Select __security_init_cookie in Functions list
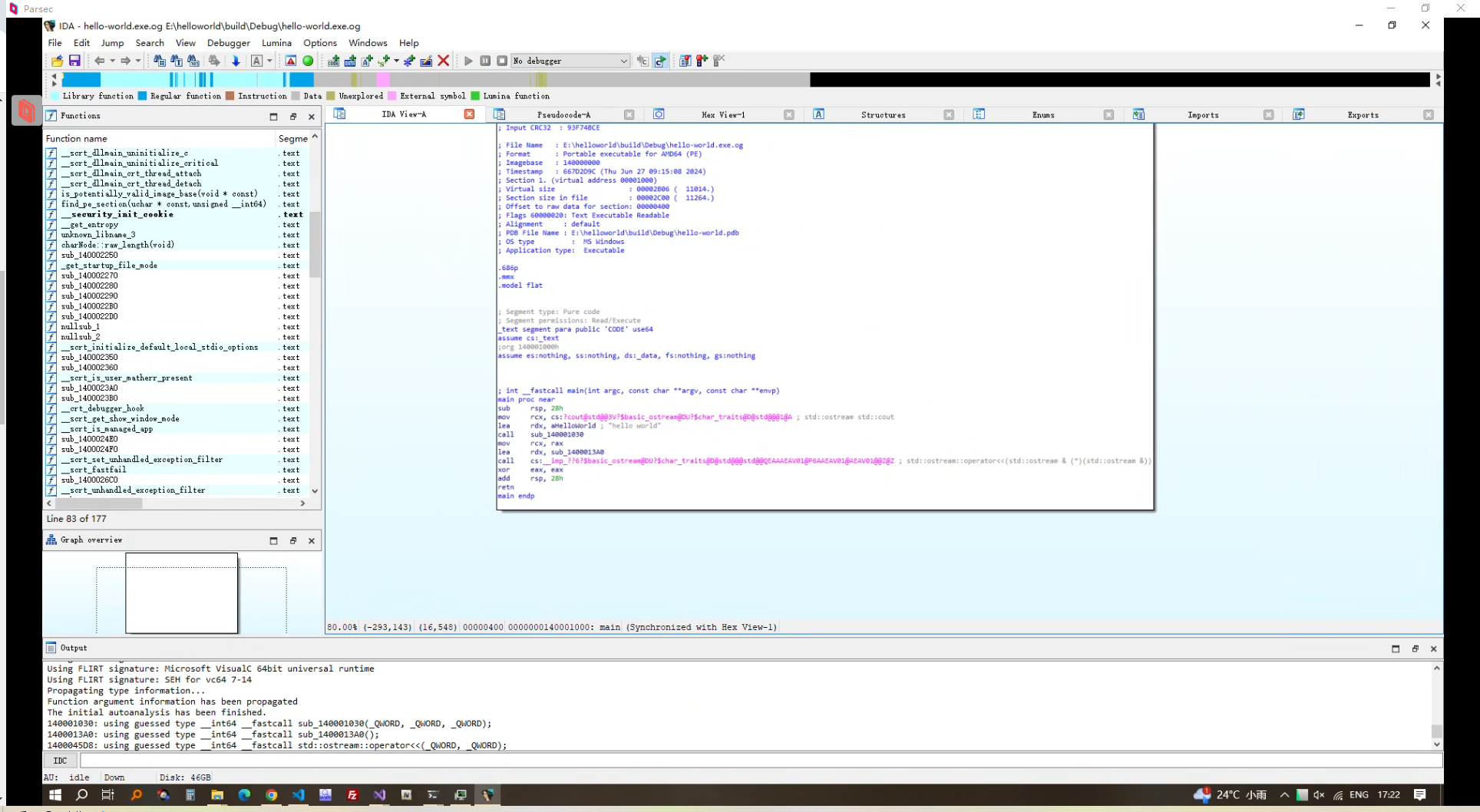 point(117,214)
